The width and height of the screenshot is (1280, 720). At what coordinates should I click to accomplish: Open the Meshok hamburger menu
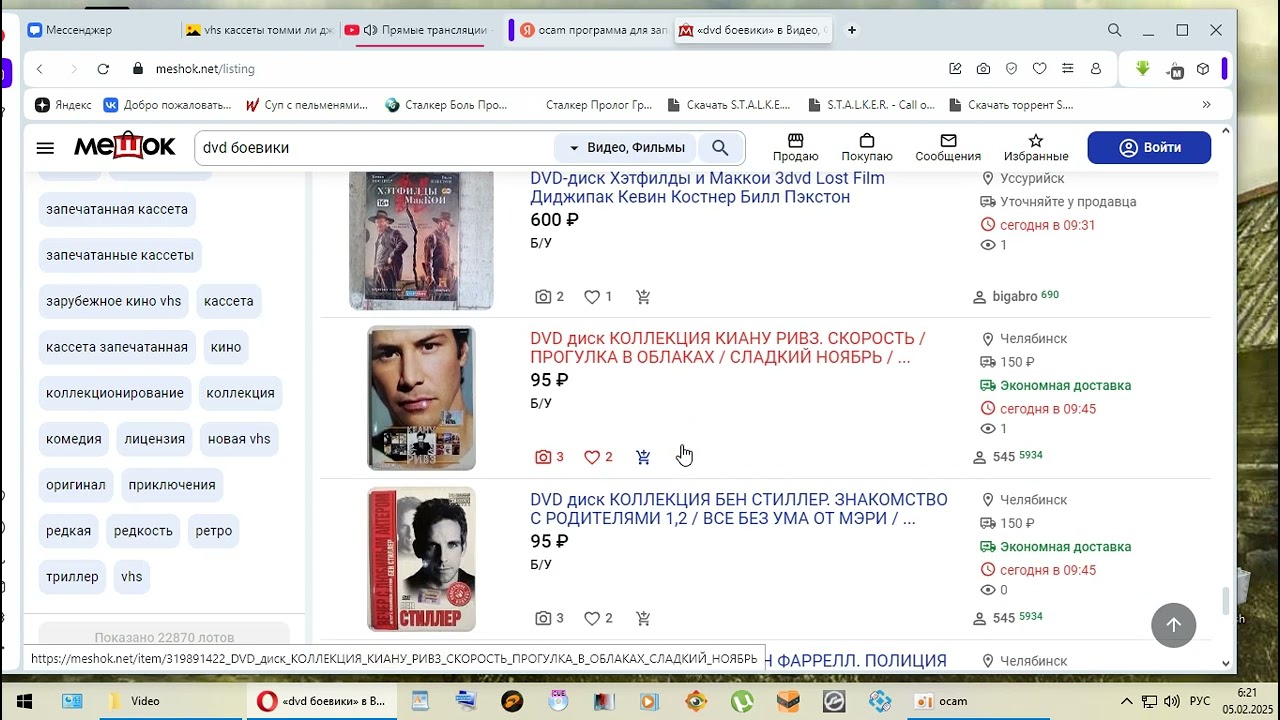(x=45, y=148)
